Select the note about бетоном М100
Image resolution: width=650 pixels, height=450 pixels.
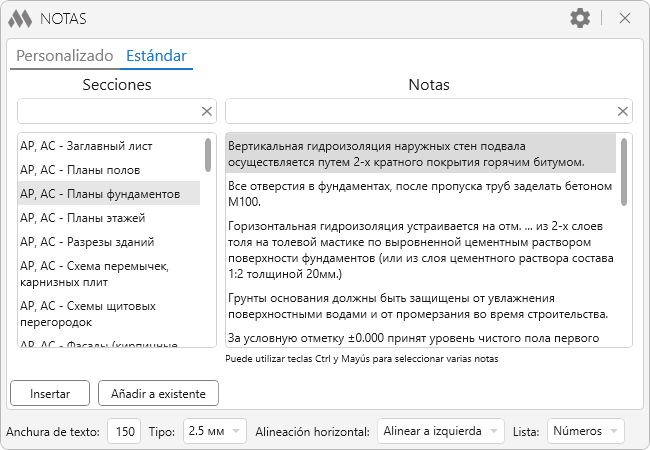click(419, 193)
